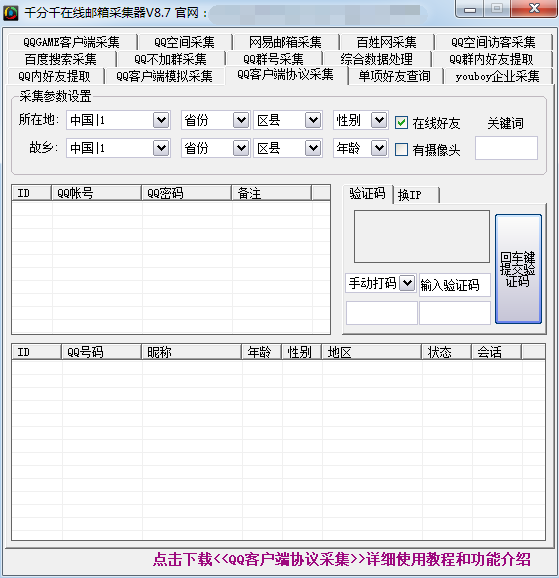Screen dimensions: 559x578
Task: Click the results 性别 column header
Action: (x=302, y=352)
